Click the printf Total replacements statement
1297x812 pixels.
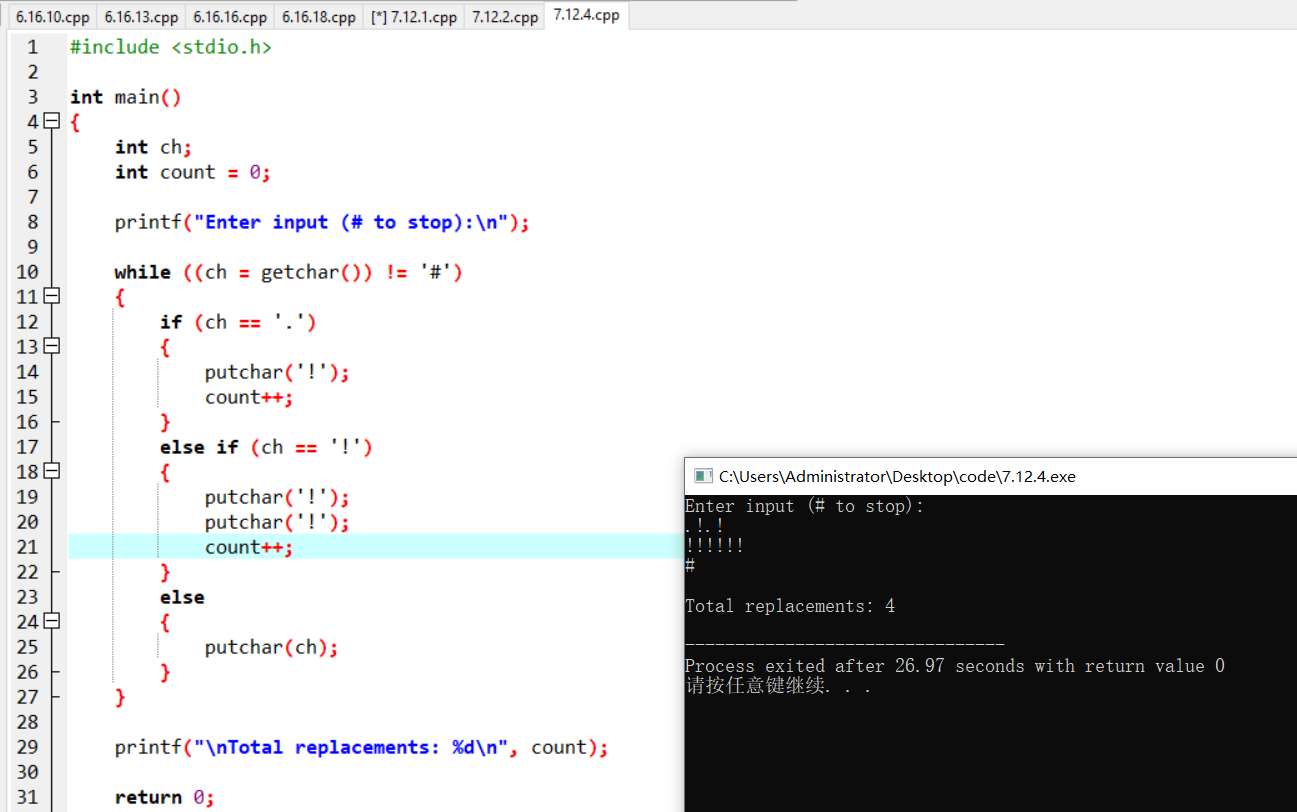pos(361,747)
